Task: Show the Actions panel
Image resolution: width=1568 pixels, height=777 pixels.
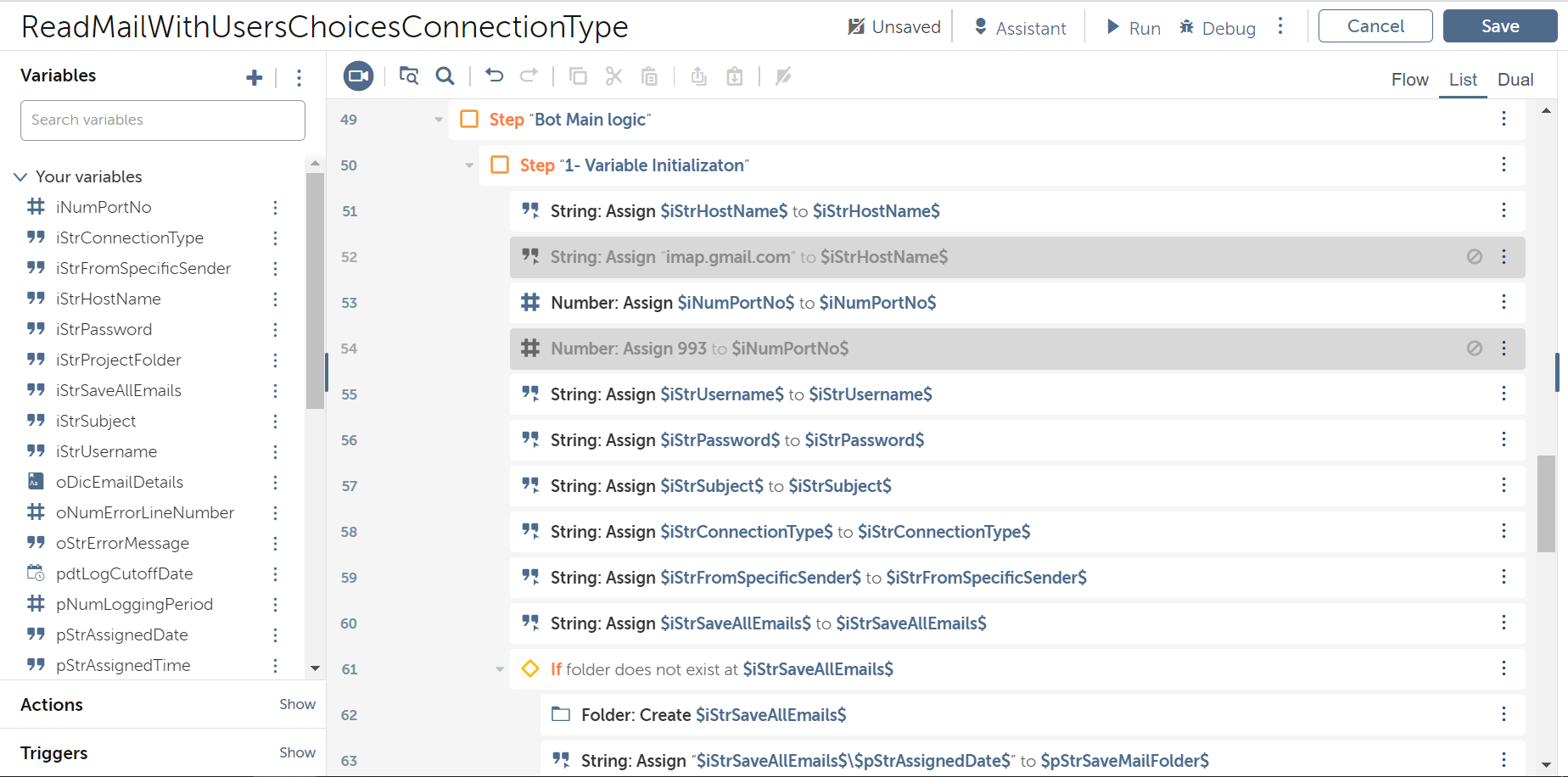Action: (297, 704)
